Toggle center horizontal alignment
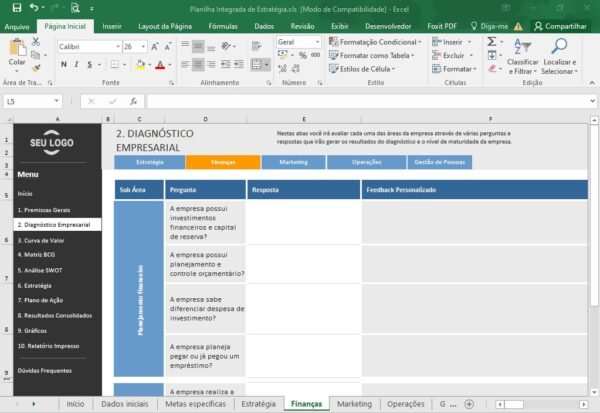Image resolution: width=600 pixels, height=413 pixels. click(x=198, y=64)
